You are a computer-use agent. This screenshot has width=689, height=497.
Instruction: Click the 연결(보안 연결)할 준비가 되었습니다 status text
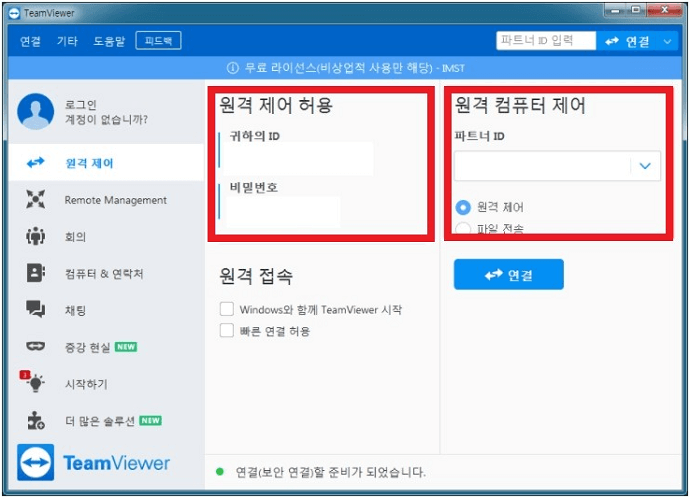(330, 472)
